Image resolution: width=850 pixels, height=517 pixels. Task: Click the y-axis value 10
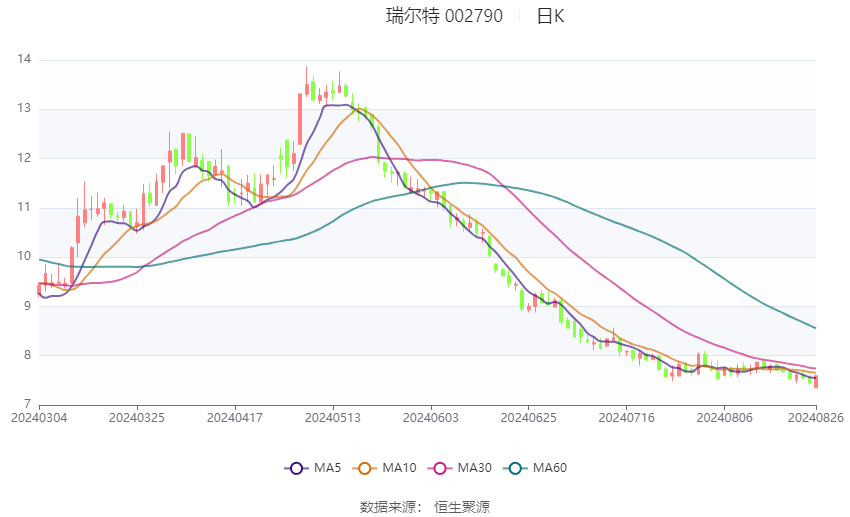click(24, 256)
